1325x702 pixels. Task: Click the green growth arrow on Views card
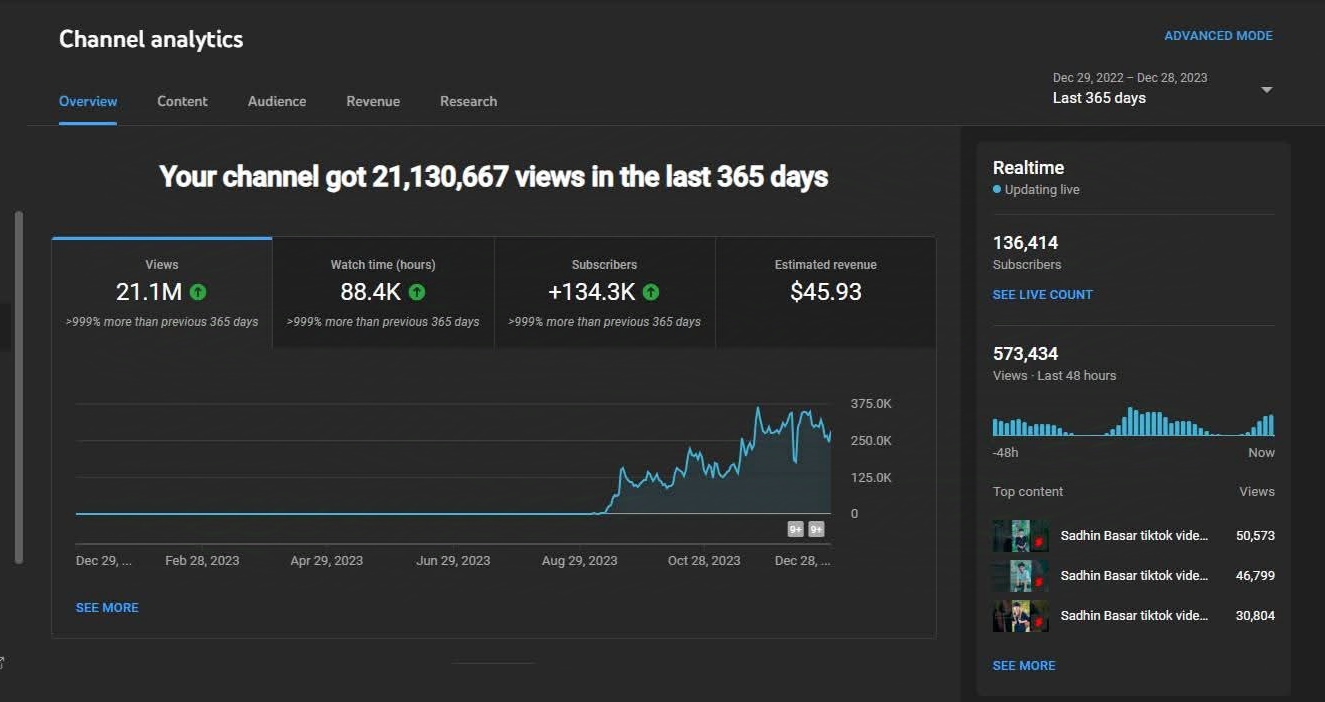(x=197, y=291)
